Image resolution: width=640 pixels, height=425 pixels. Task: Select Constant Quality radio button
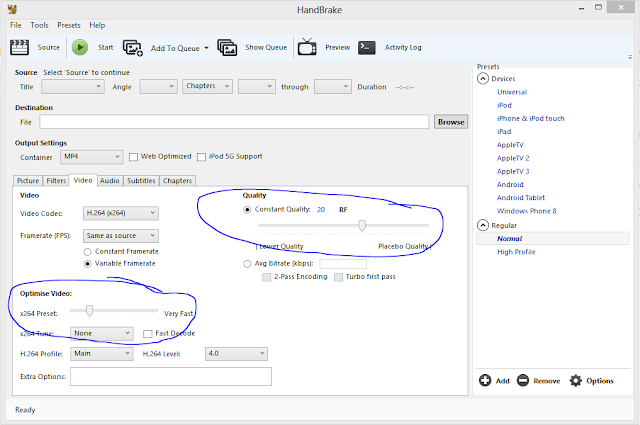(x=247, y=210)
